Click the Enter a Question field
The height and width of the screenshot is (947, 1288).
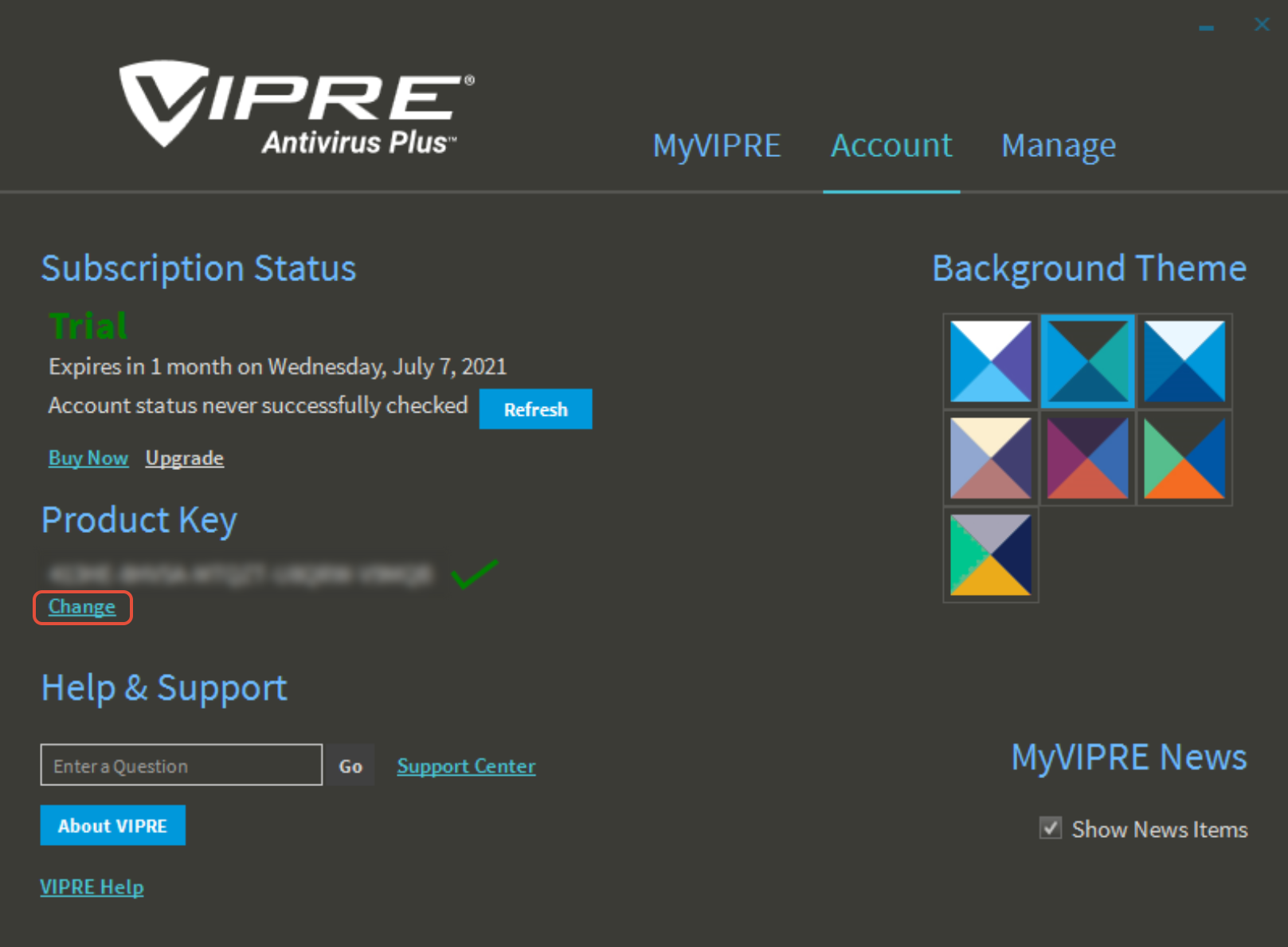[181, 765]
